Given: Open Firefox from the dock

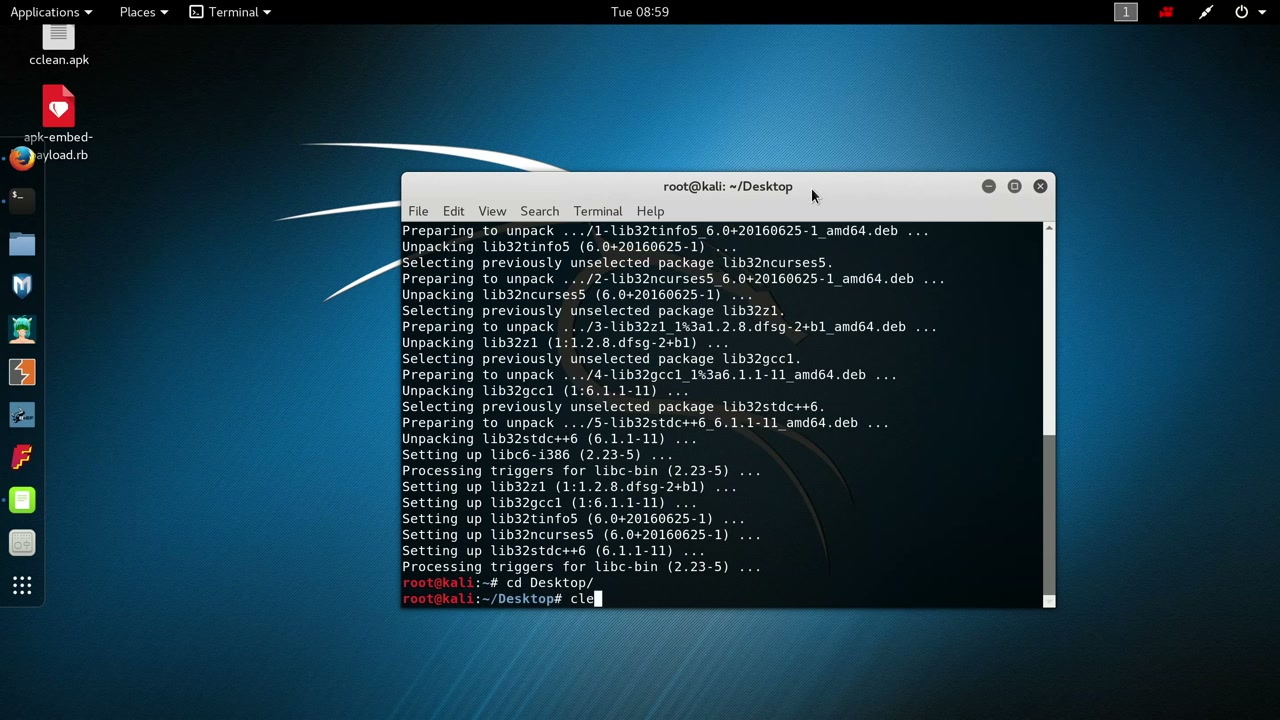Looking at the screenshot, I should 22,158.
